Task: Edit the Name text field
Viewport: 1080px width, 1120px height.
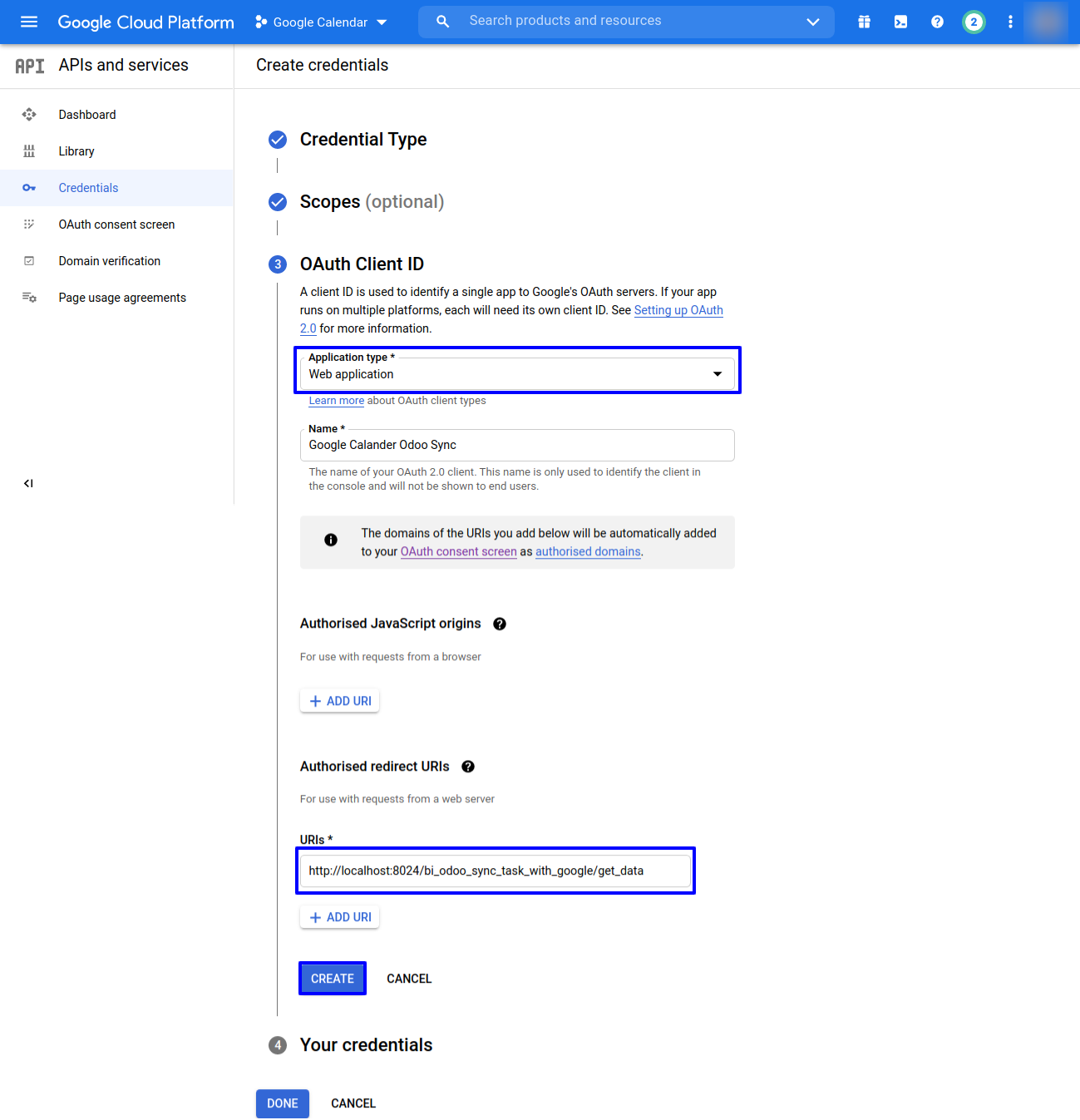Action: tap(516, 445)
